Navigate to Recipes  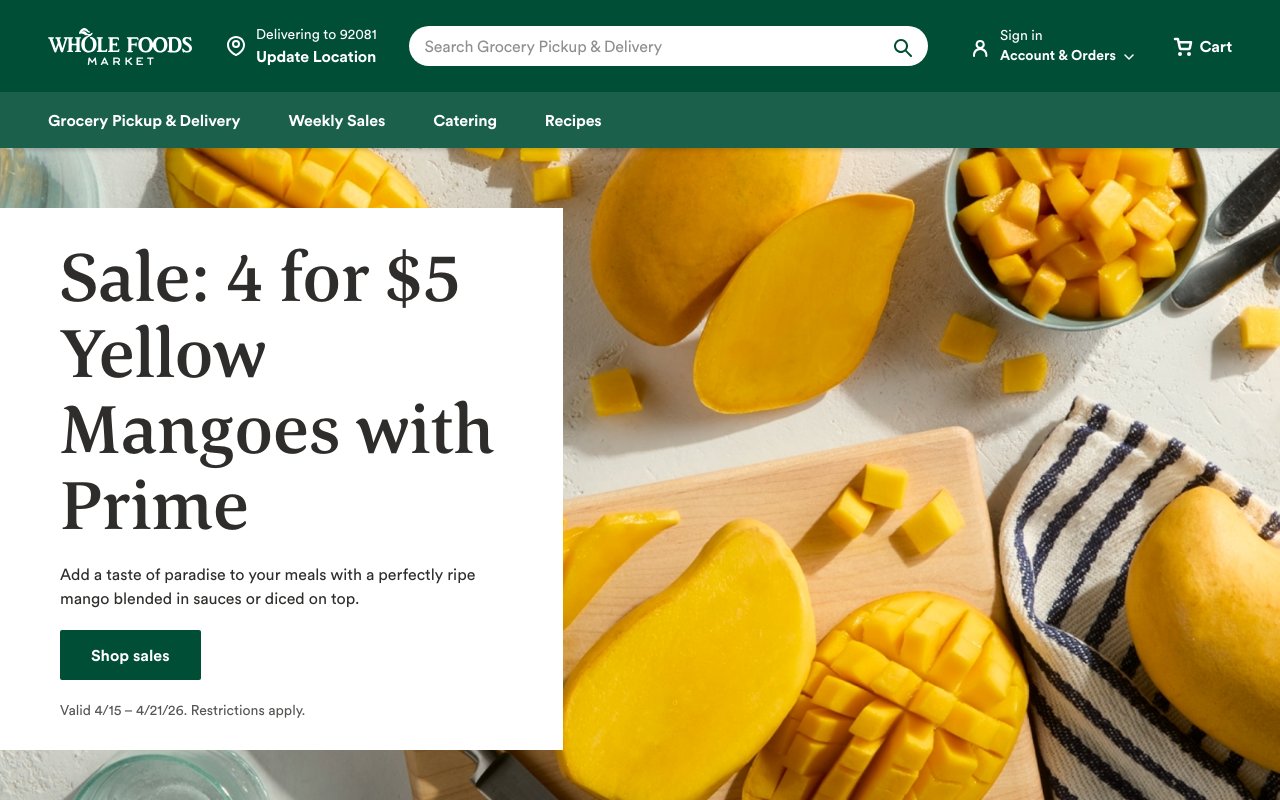tap(573, 121)
